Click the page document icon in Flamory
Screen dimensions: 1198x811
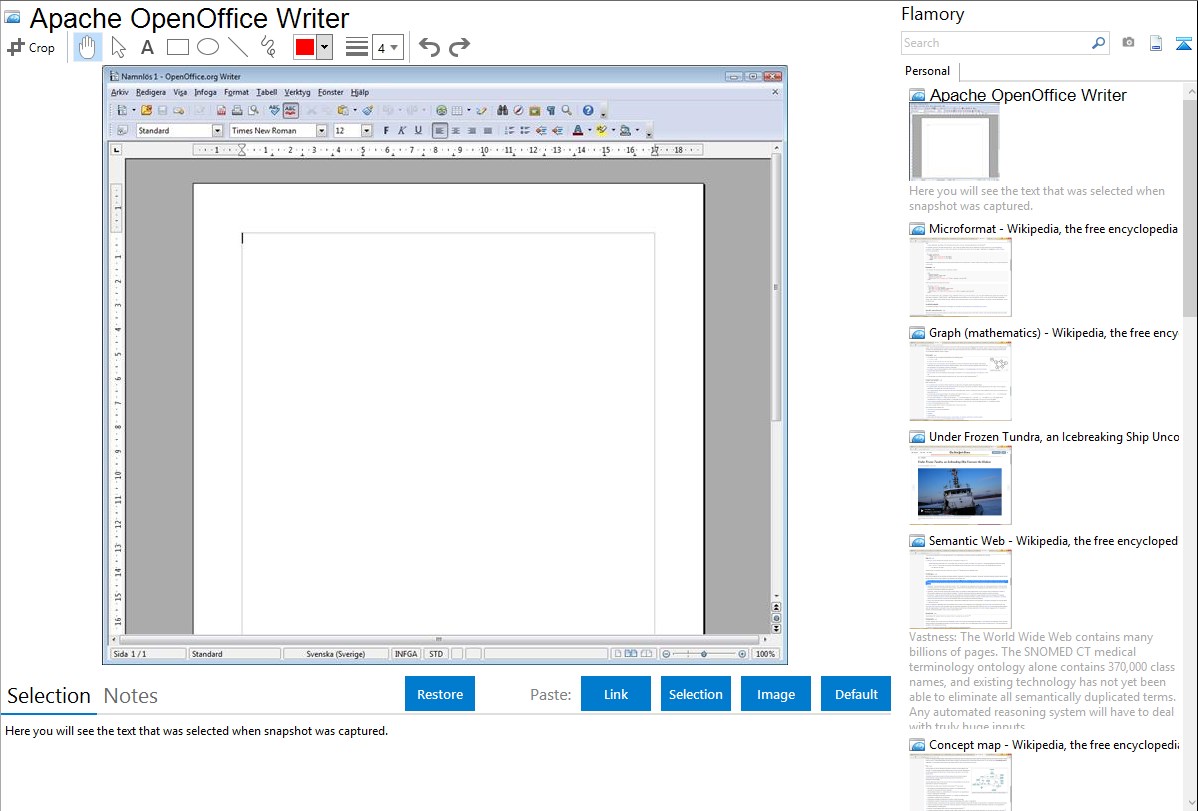pyautogui.click(x=1156, y=43)
